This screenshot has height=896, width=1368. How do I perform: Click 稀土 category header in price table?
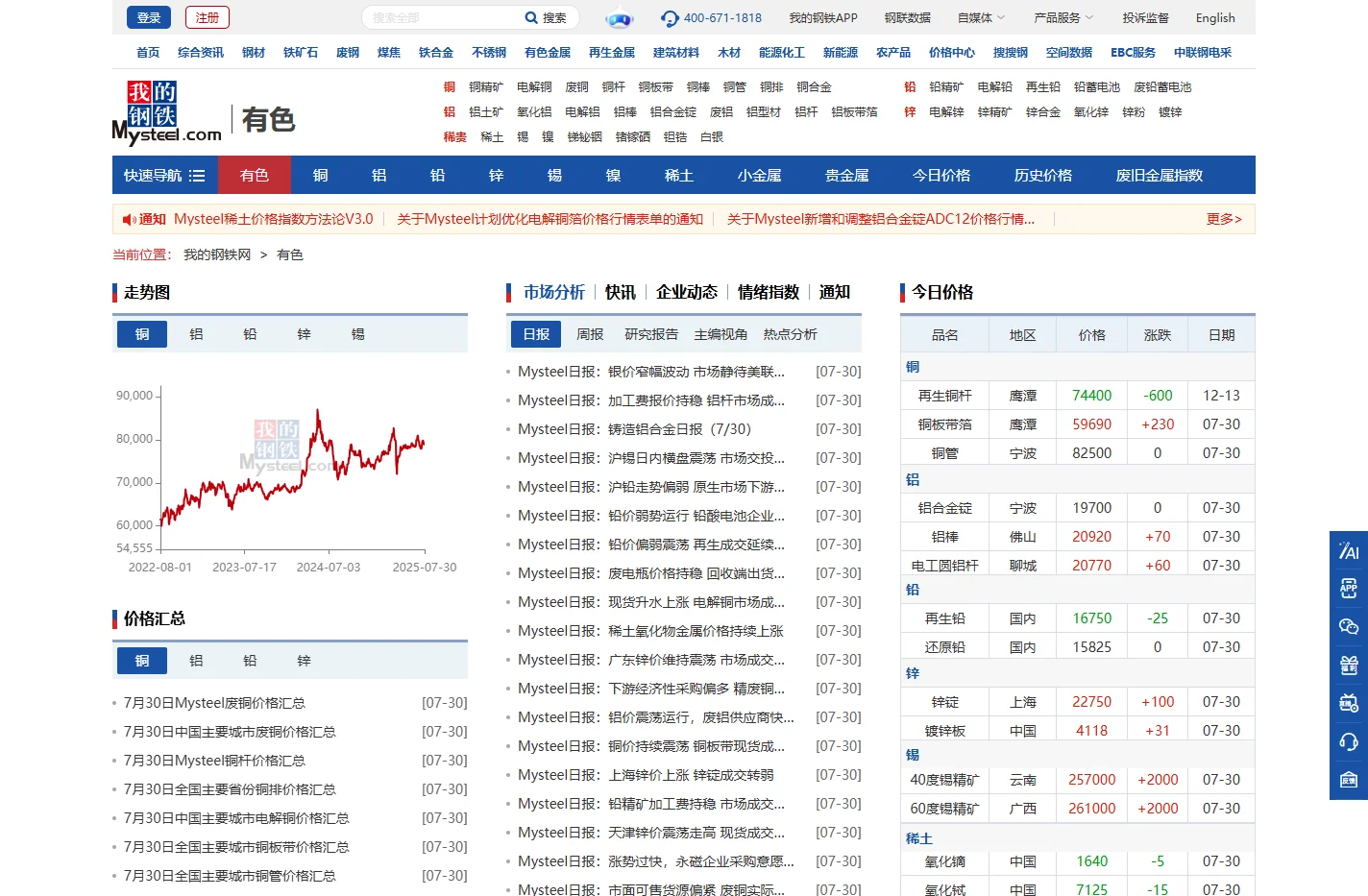918,838
